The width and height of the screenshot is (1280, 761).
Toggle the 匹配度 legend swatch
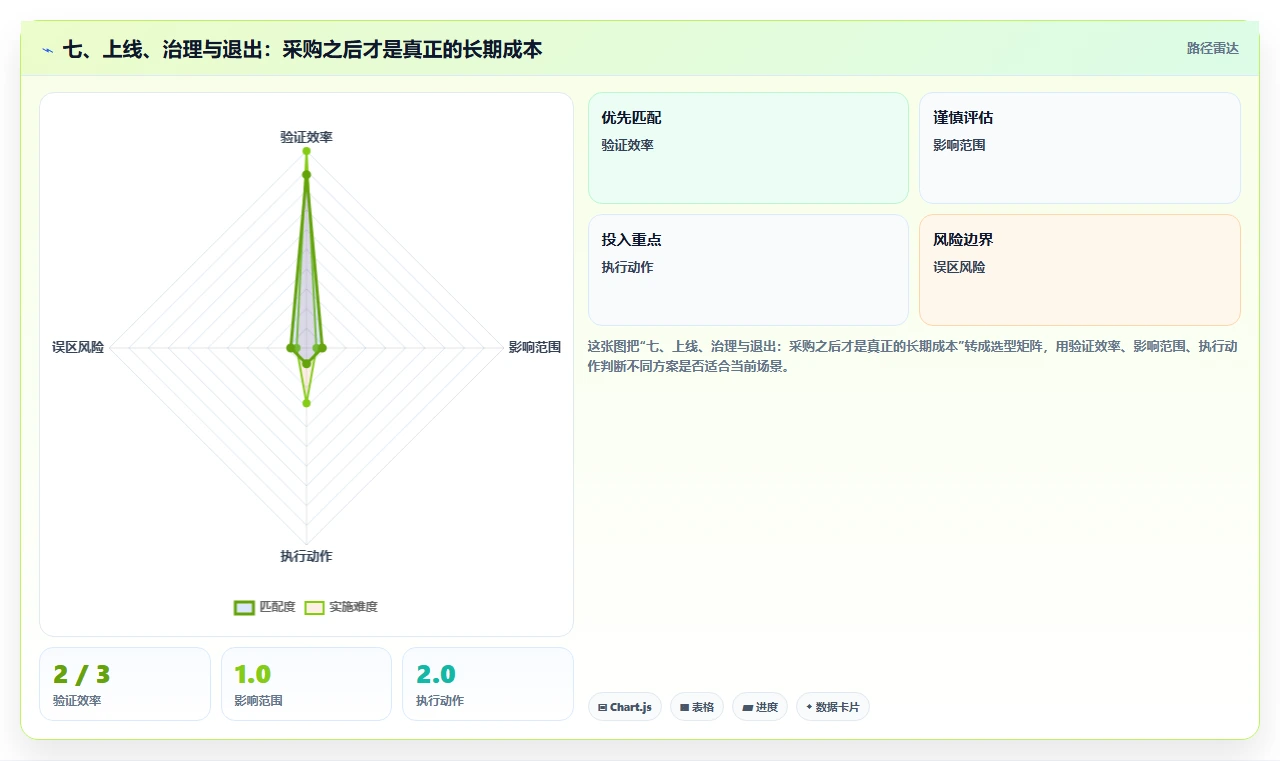(244, 607)
